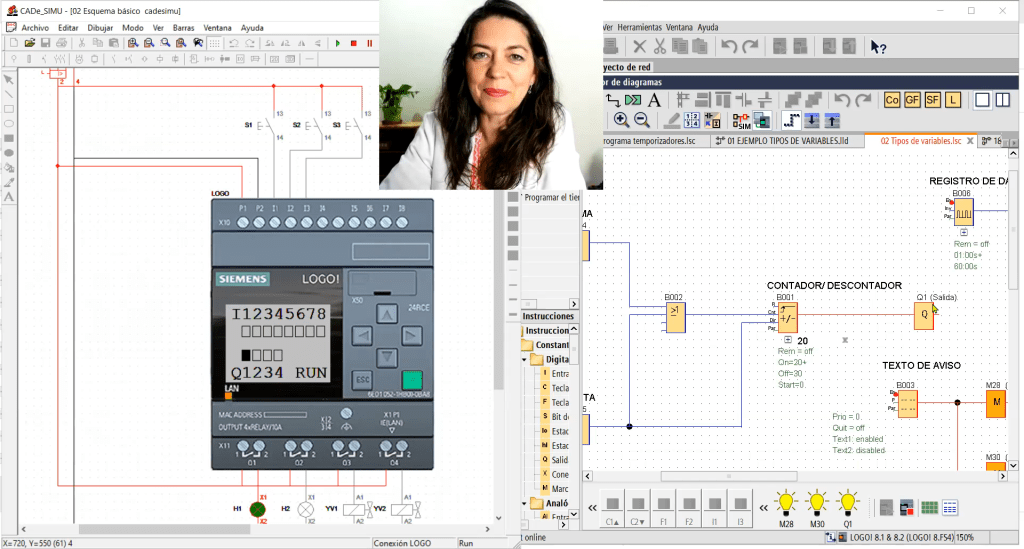1024x549 pixels.
Task: Click the Co constants toolbar button
Action: coord(892,99)
